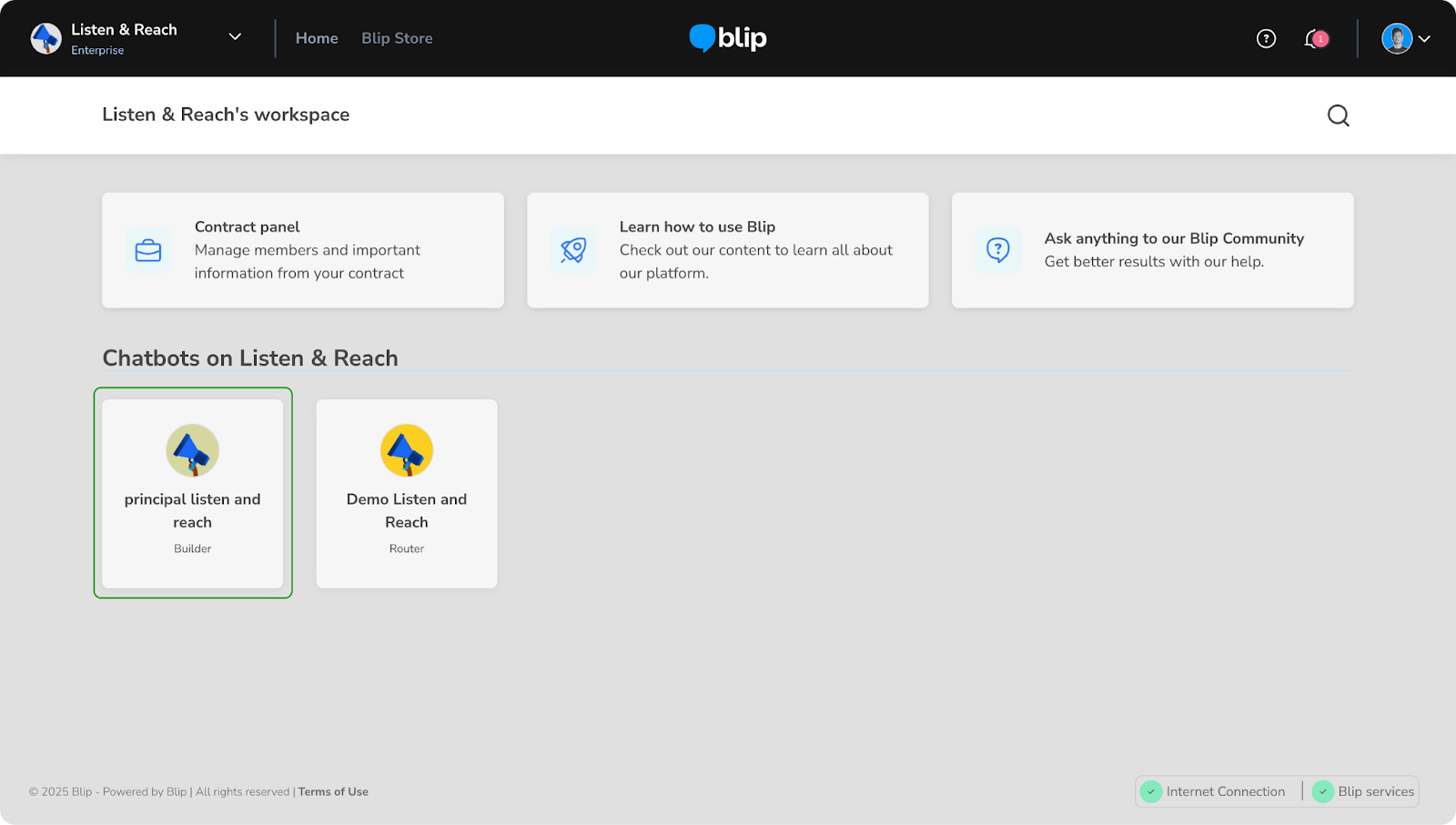Open the Blip Store tab
Image resolution: width=1456 pixels, height=825 pixels.
[397, 38]
